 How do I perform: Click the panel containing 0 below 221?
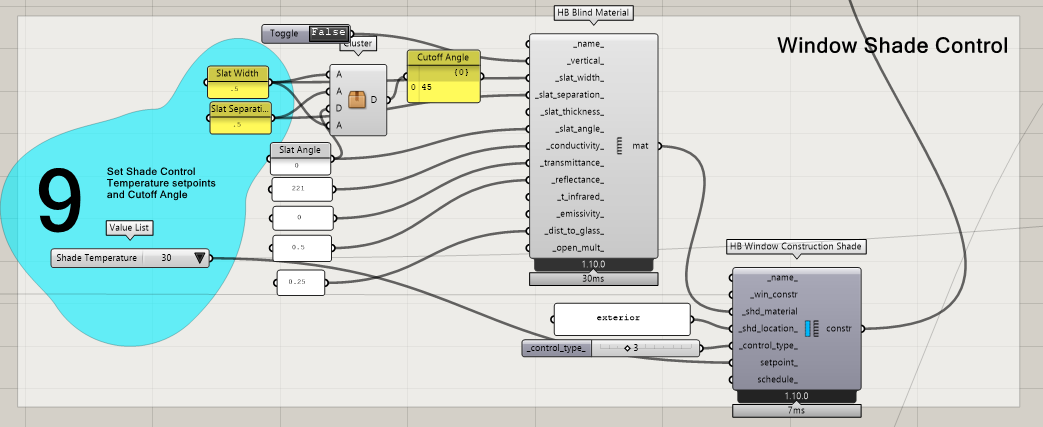point(301,217)
